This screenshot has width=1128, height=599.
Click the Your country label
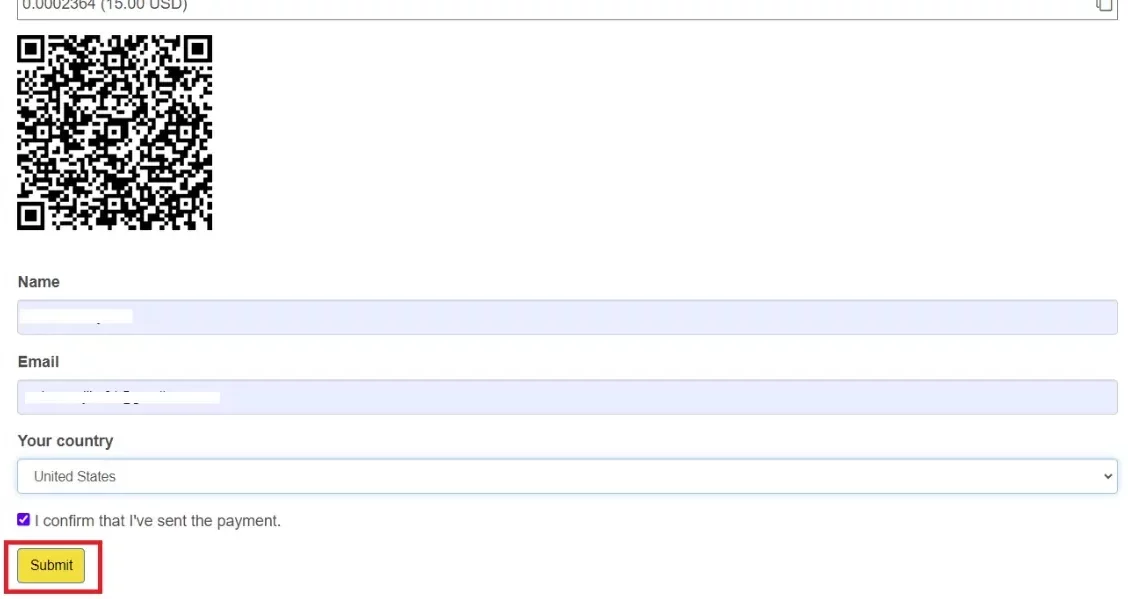[66, 441]
